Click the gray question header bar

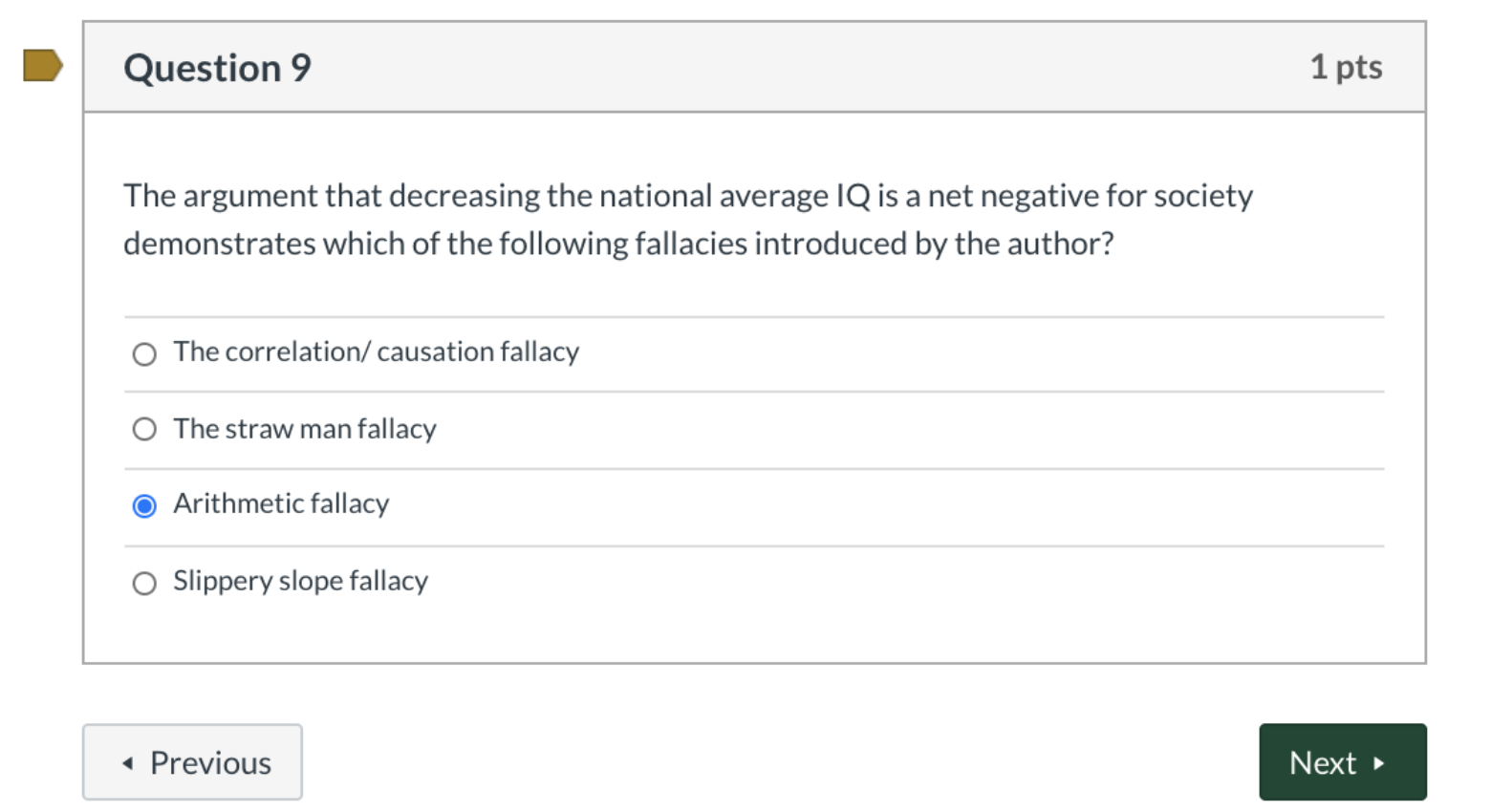click(x=745, y=66)
